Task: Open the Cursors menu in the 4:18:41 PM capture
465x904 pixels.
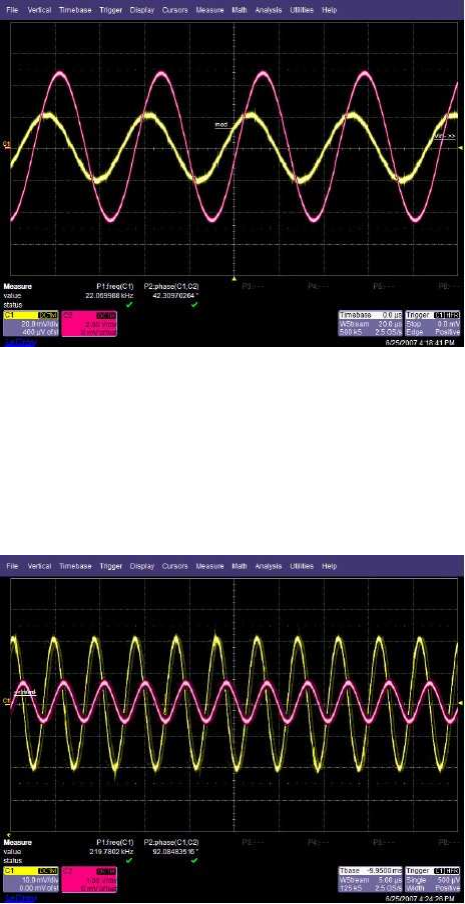Action: coord(175,10)
